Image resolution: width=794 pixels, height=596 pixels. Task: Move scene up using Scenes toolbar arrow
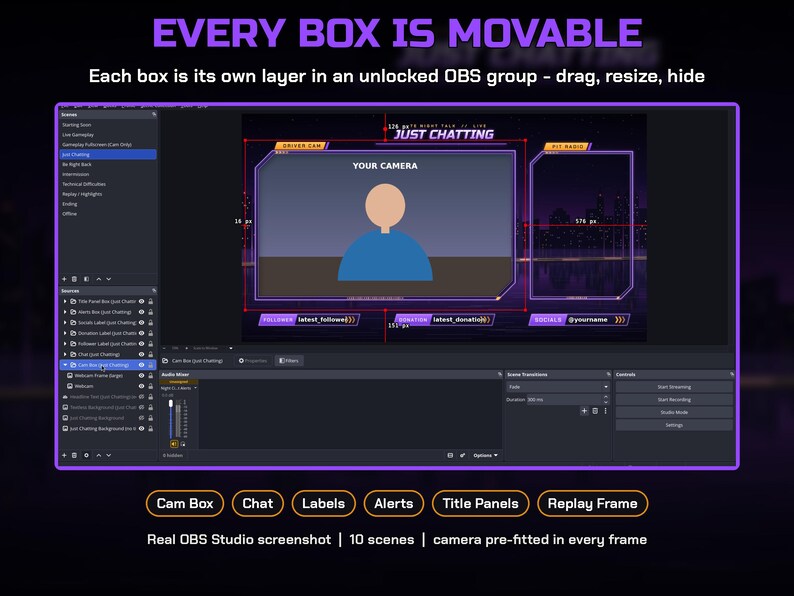coord(99,279)
